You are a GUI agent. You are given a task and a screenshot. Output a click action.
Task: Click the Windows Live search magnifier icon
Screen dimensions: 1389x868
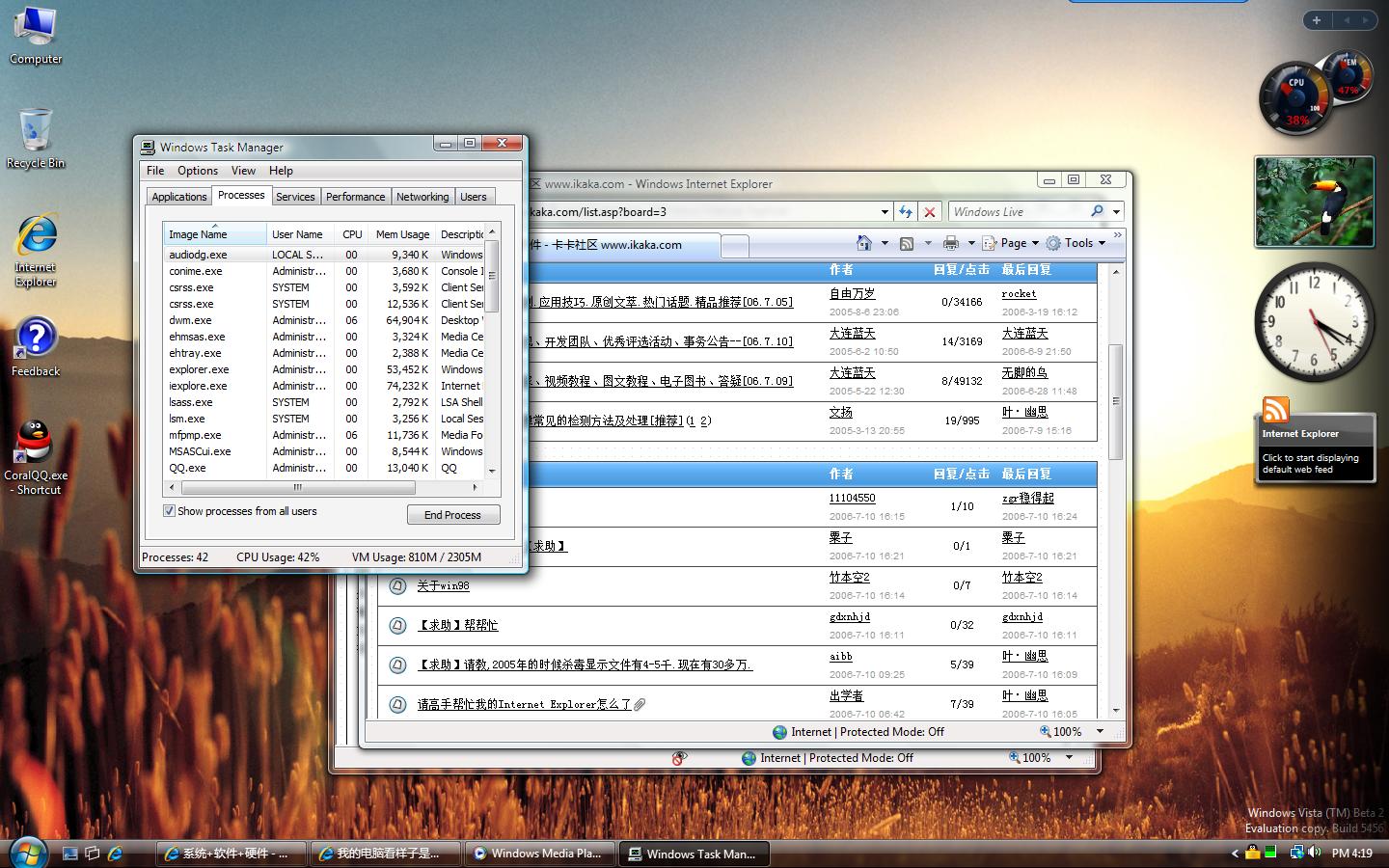point(1097,211)
